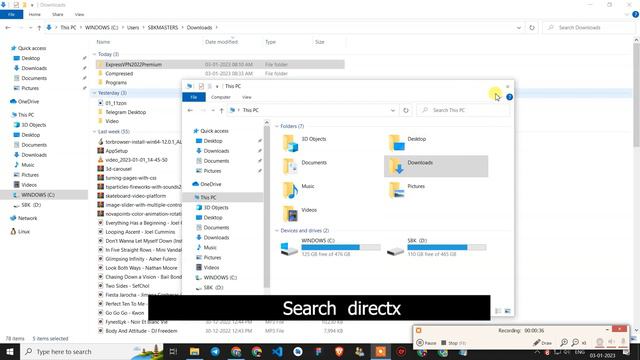Screen dimensions: 640x360
Task: Open the Share tab in Downloads window
Action: (58, 14)
